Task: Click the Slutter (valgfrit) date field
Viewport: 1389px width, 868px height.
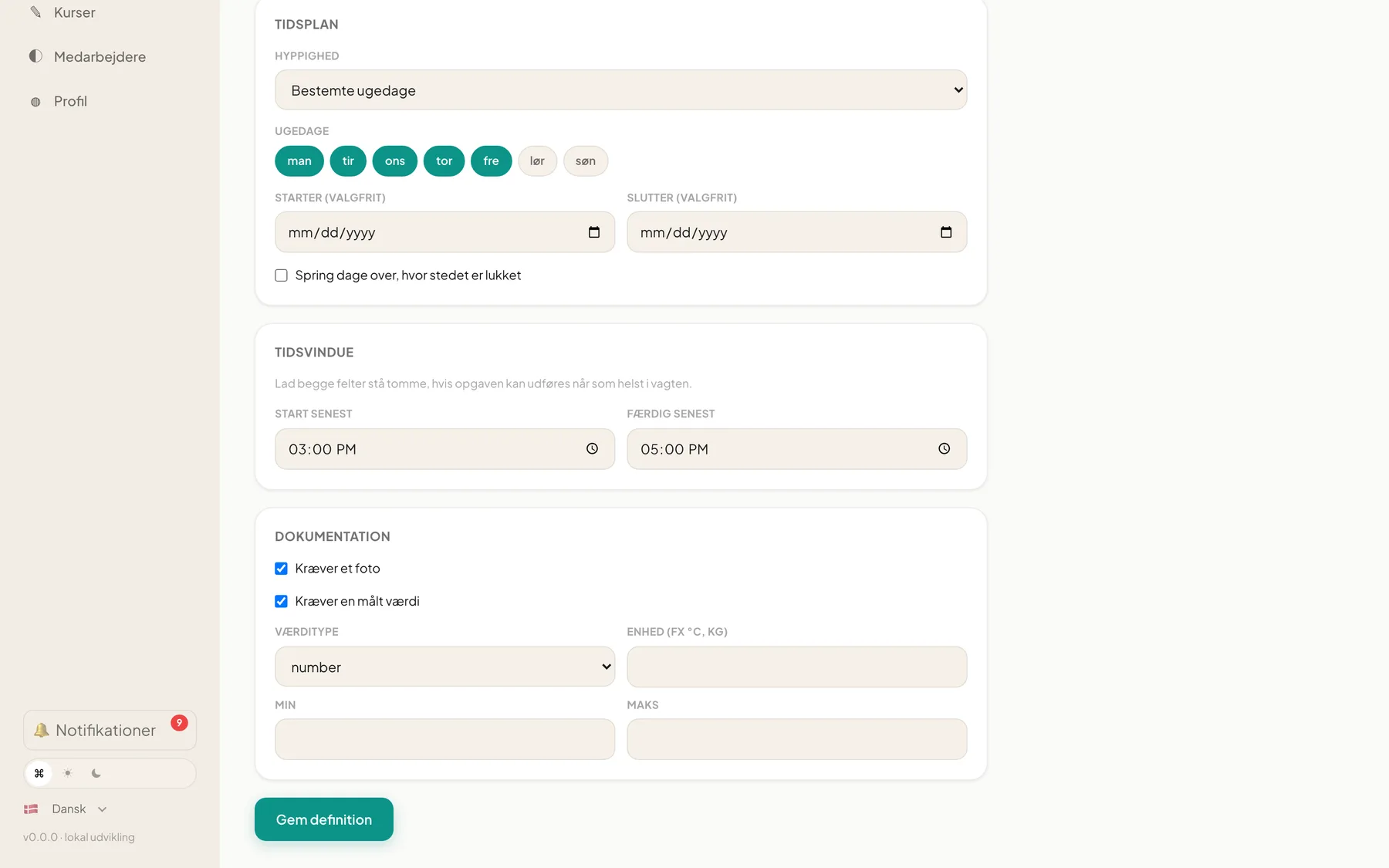Action: click(x=796, y=232)
